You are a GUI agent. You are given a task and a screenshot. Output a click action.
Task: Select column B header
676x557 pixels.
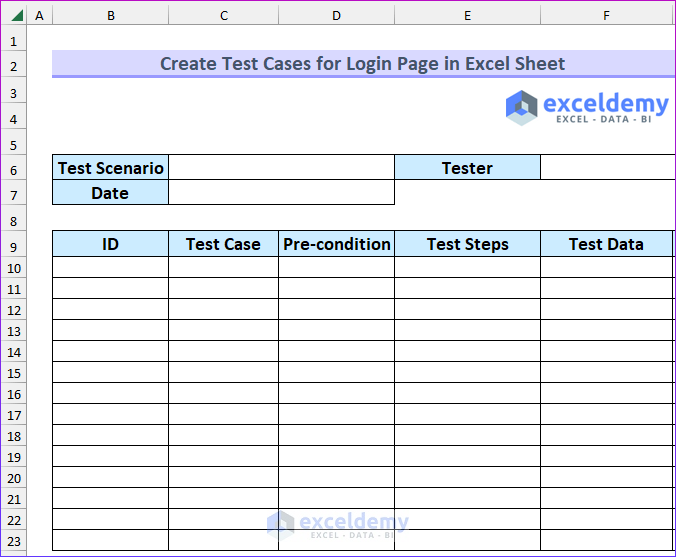tap(110, 15)
